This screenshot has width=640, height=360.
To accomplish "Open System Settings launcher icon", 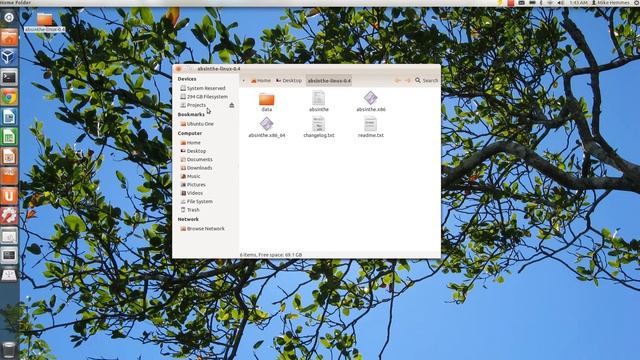I will (9, 216).
